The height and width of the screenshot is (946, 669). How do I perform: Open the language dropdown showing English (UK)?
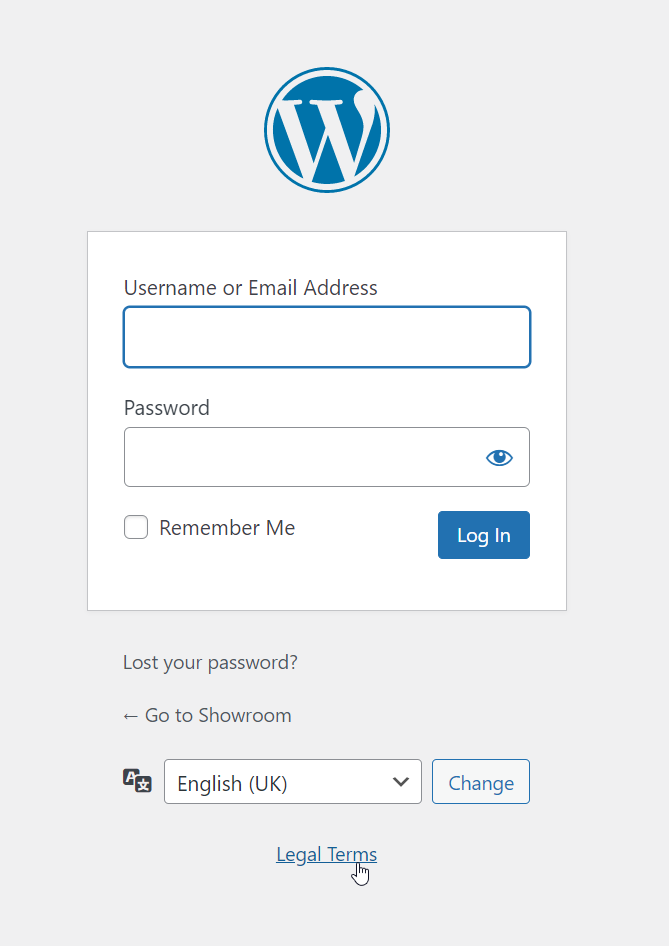point(280,782)
